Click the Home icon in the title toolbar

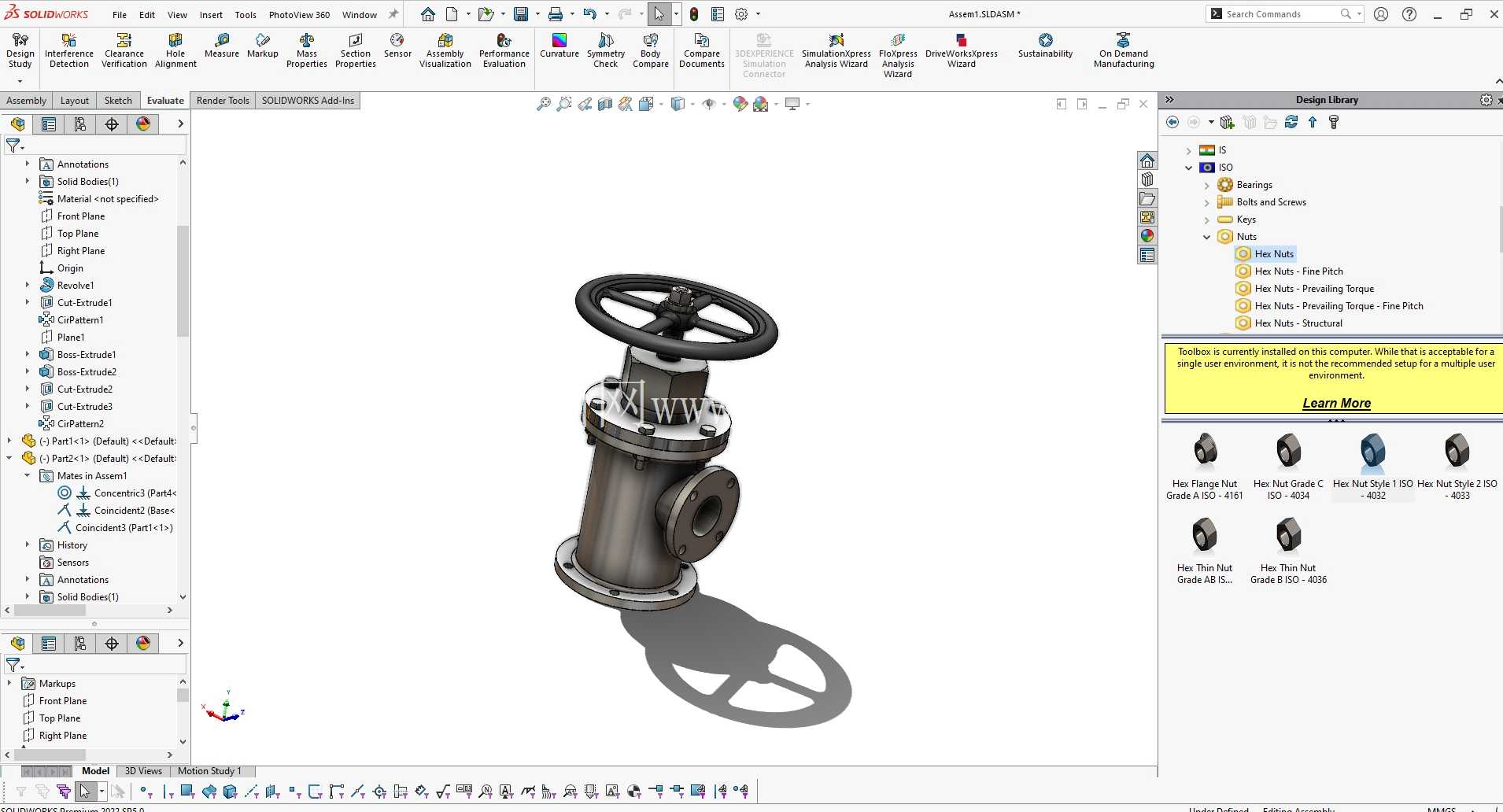(x=427, y=14)
